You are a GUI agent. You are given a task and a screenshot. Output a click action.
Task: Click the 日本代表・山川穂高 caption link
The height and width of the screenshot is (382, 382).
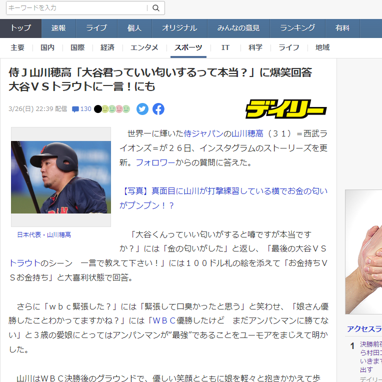[44, 235]
